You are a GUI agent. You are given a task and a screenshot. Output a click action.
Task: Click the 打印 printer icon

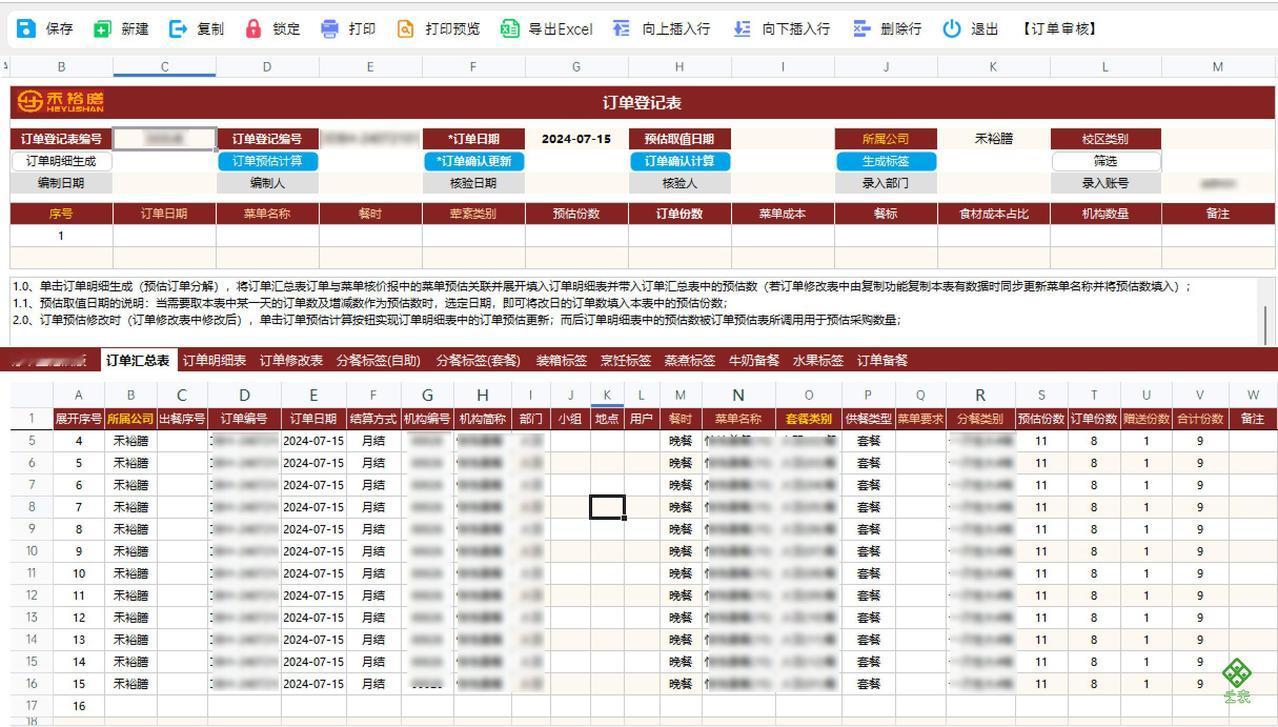[x=330, y=29]
